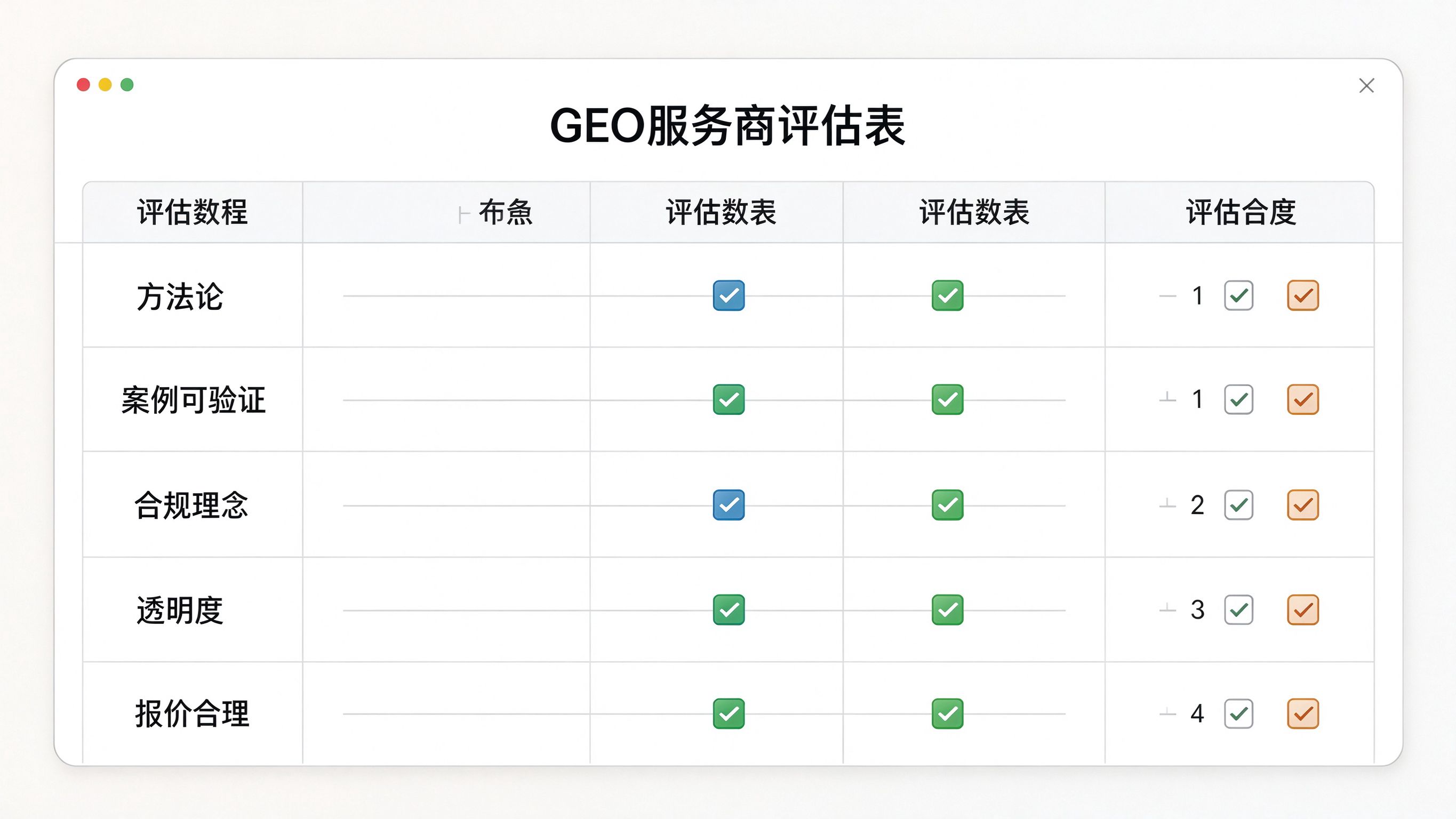Toggle orange checkbox in 报价合理 row
Screen dimensions: 1456x819
(x=1303, y=714)
